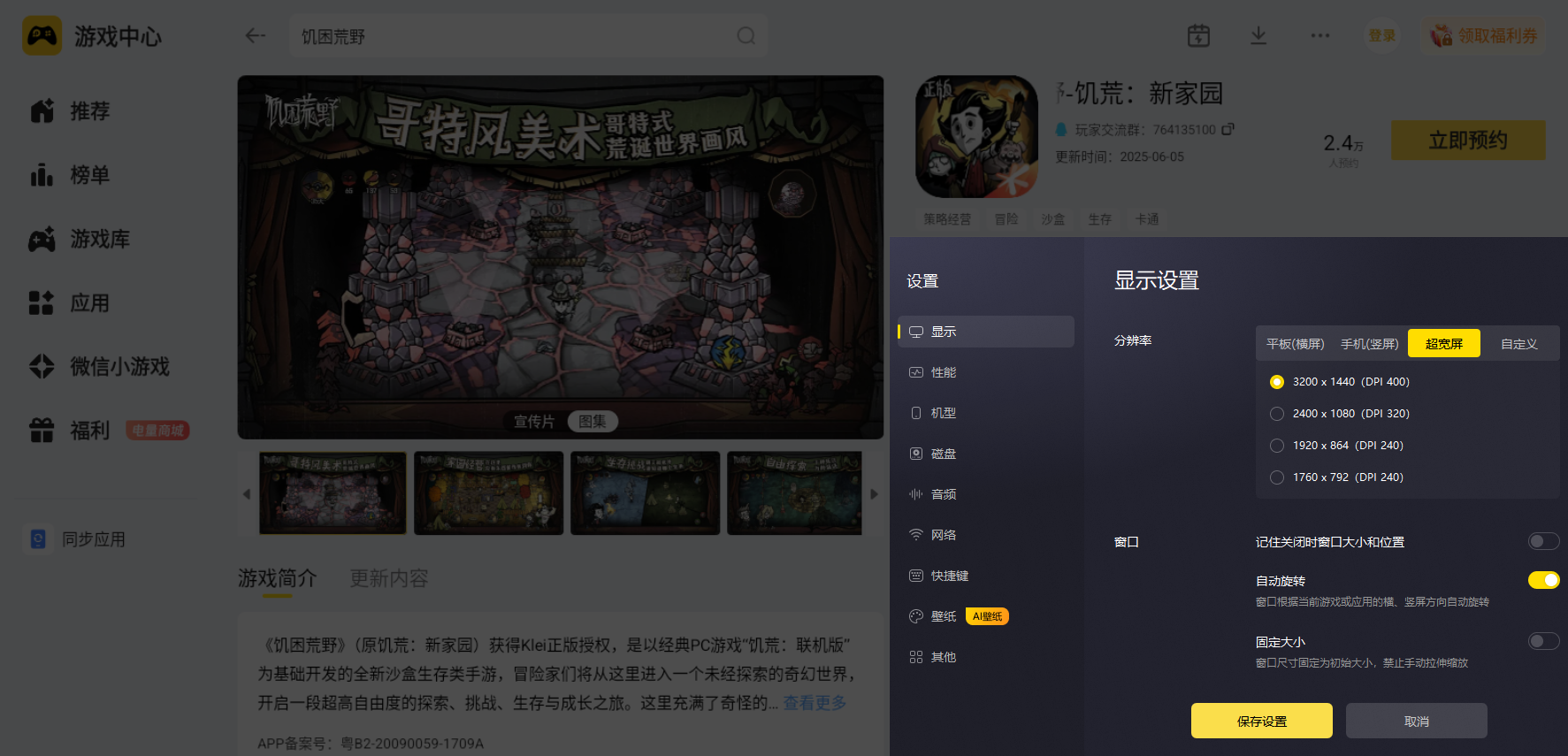Switch to 平板(横屏) resolution tab
Viewport: 1568px width, 756px height.
tap(1295, 344)
